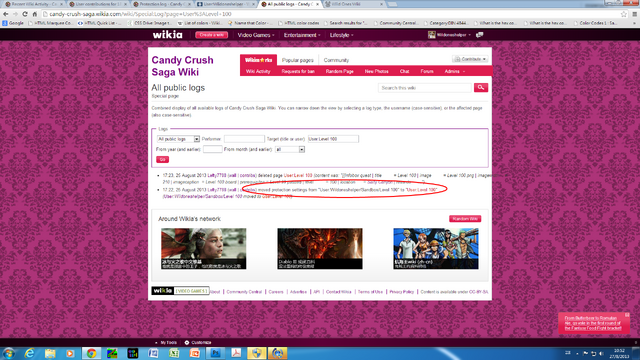This screenshot has width=640, height=360.
Task: Open the Candy Crush Saga Wiki title link
Action: (182, 66)
